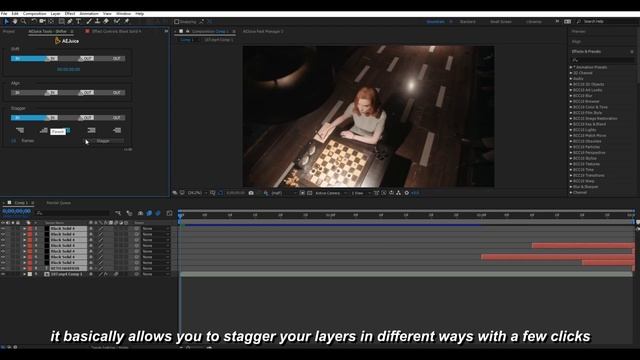Toggle Hide Shy Layers switch in timeline
This screenshot has width=640, height=360.
(x=140, y=213)
